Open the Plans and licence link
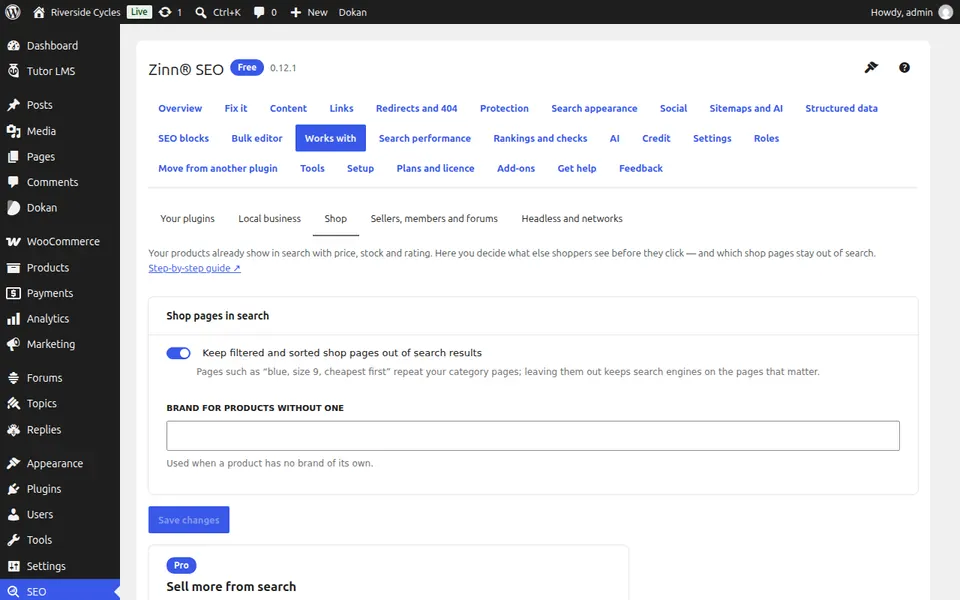 coord(435,168)
